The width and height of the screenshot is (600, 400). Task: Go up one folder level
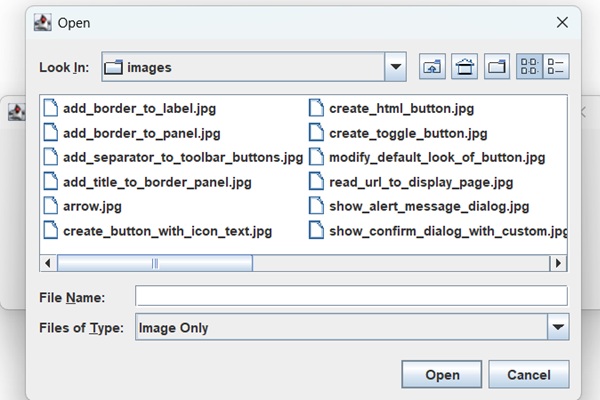[x=432, y=67]
